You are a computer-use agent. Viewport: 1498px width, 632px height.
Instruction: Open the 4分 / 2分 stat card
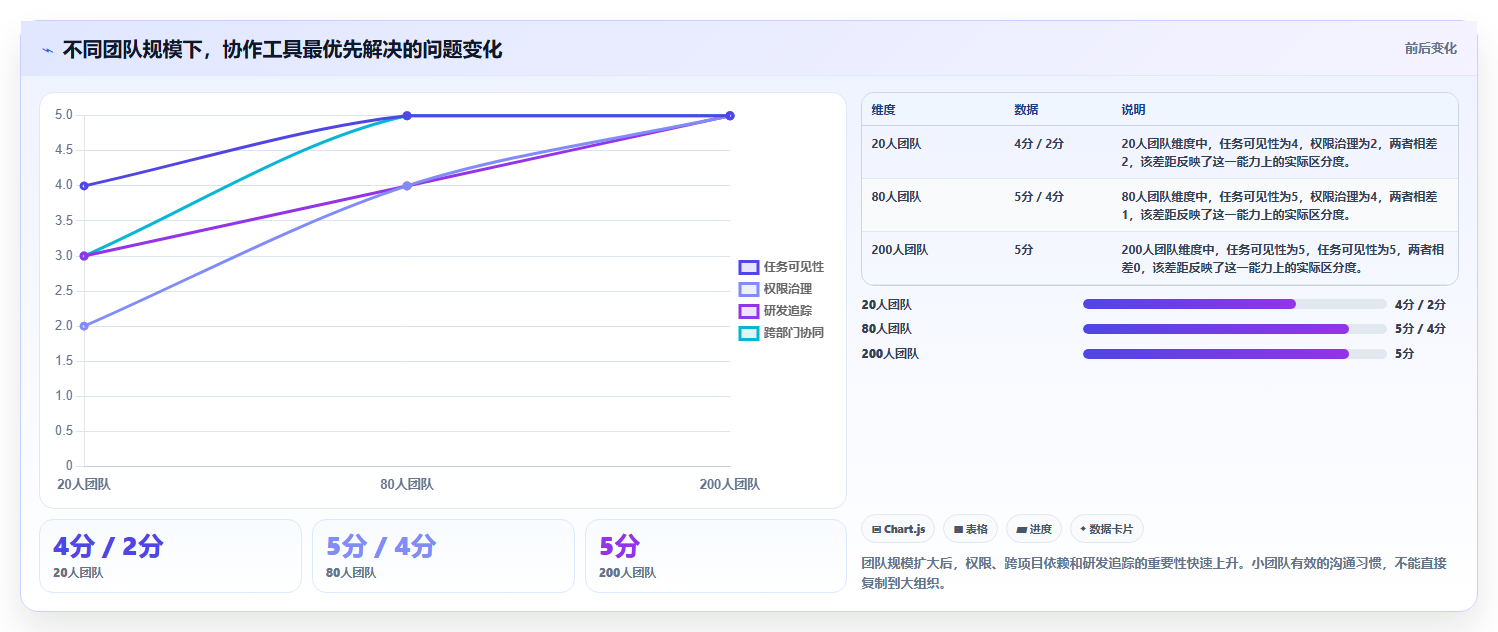coord(170,556)
